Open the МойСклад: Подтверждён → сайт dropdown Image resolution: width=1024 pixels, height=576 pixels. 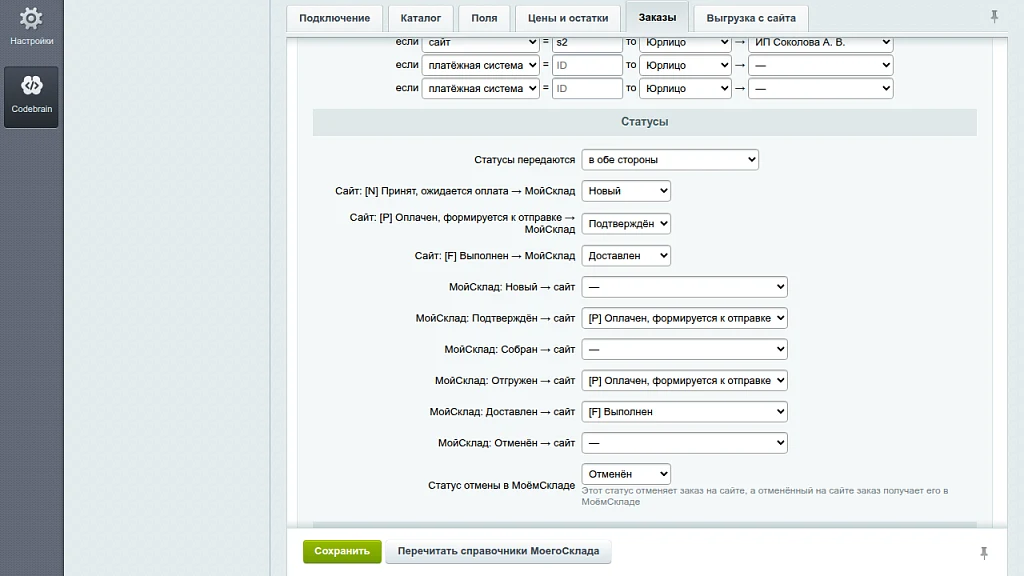pos(684,318)
